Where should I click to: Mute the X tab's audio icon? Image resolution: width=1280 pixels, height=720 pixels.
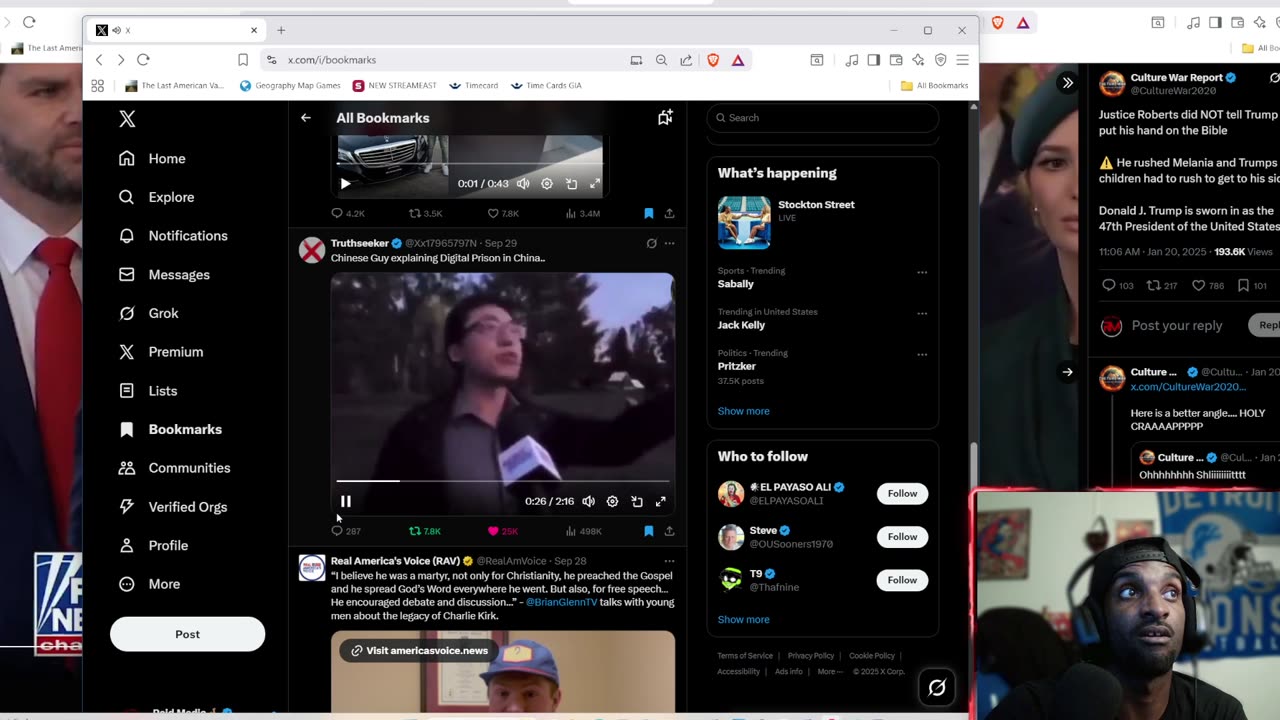click(117, 31)
